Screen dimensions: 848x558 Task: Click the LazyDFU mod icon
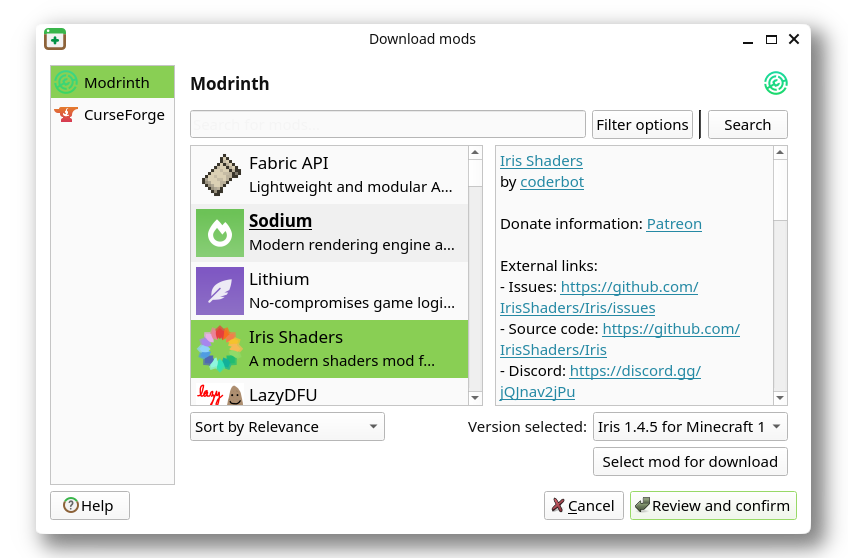[x=220, y=395]
